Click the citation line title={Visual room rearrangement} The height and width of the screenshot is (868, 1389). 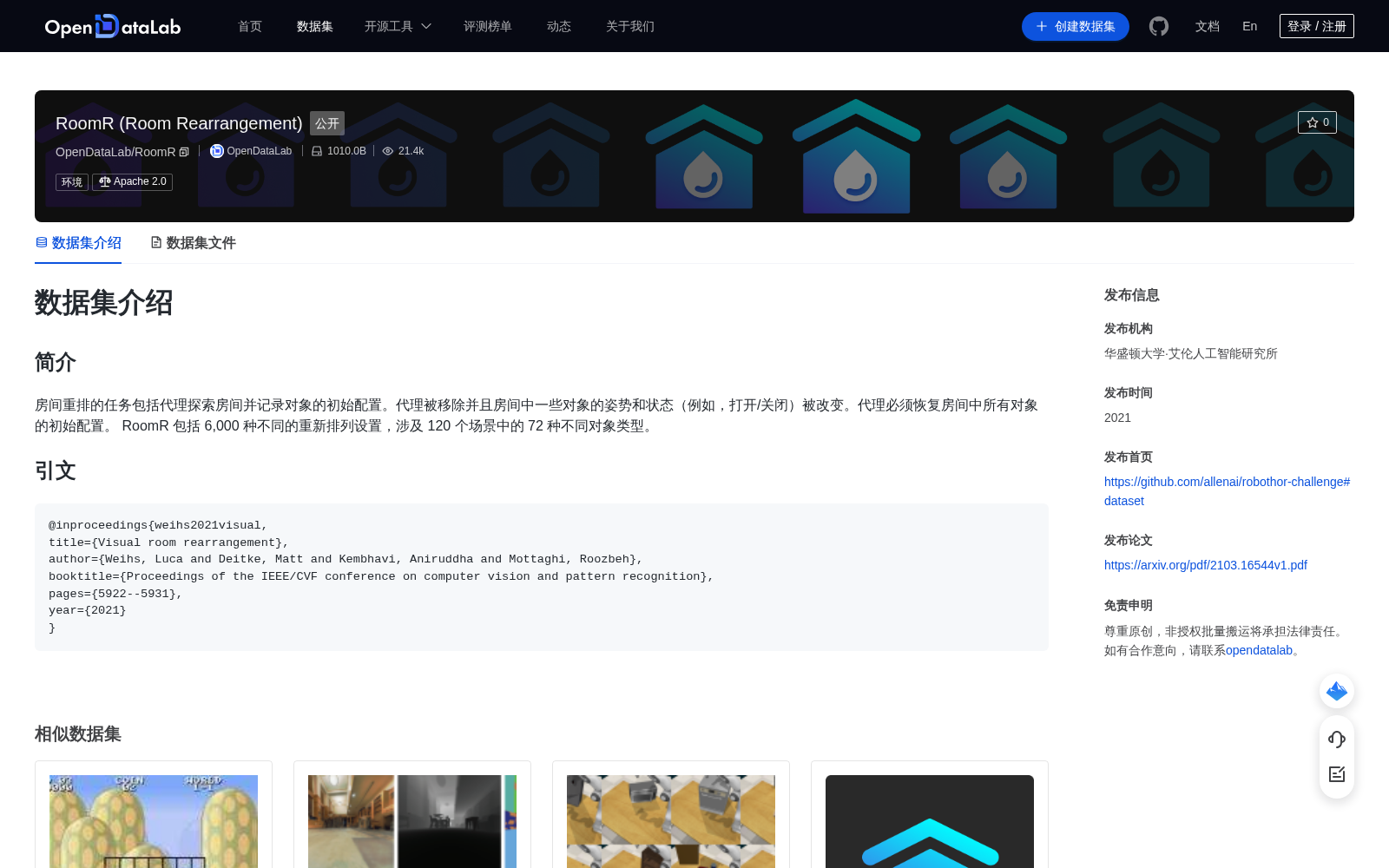[168, 542]
